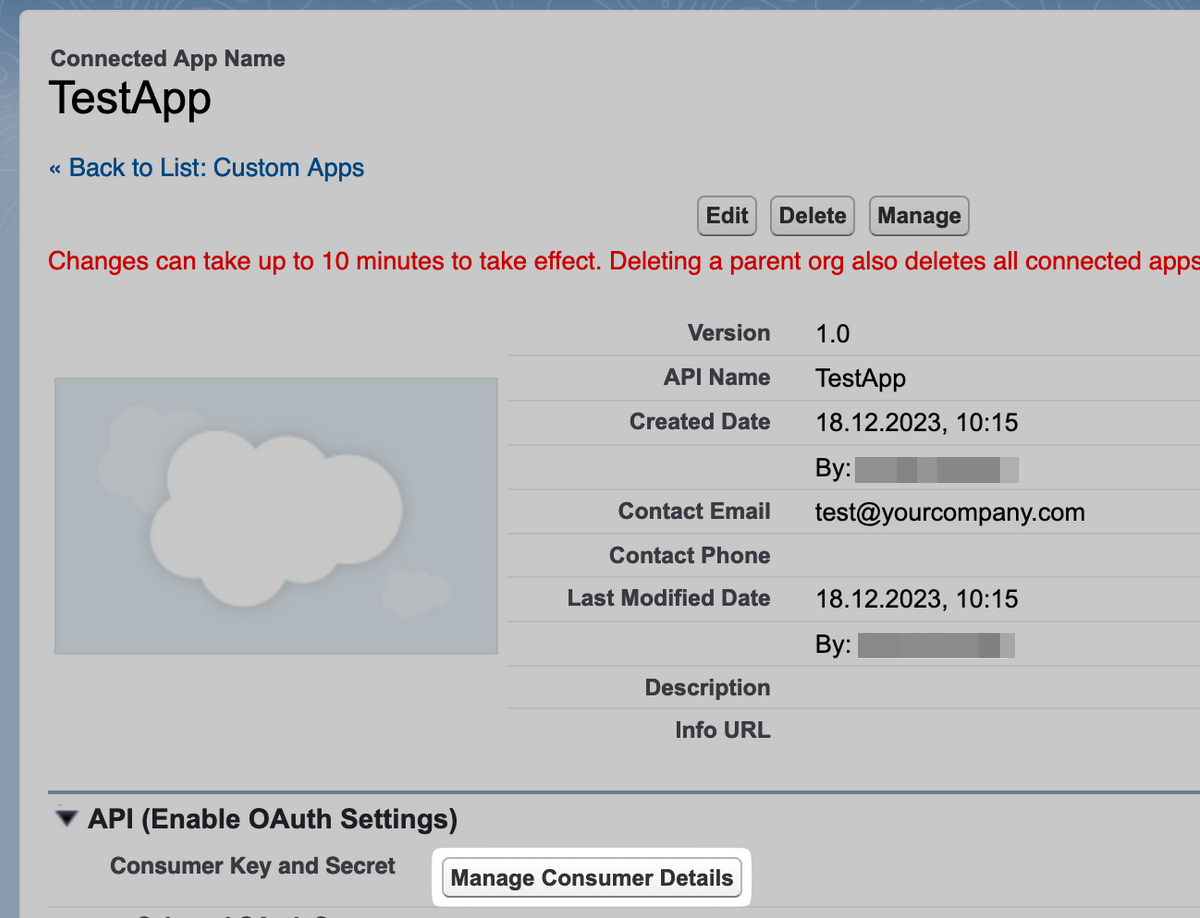Click the API Name value TestApp

(x=861, y=379)
